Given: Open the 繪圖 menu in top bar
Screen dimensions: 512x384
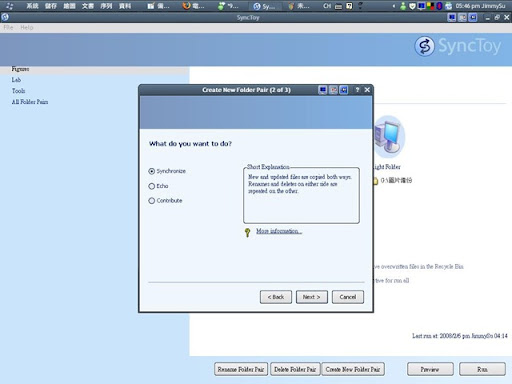Looking at the screenshot, I should 69,6.
